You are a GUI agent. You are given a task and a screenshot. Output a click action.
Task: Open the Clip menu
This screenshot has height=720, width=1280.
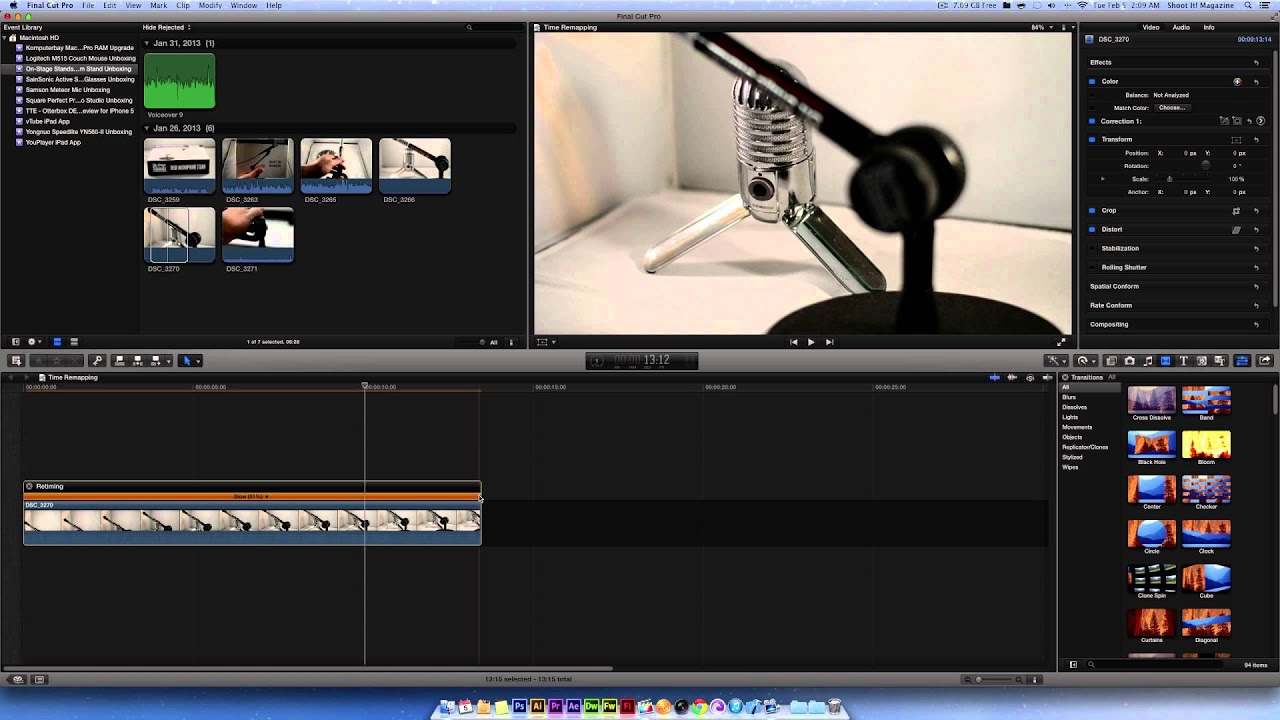pyautogui.click(x=183, y=5)
